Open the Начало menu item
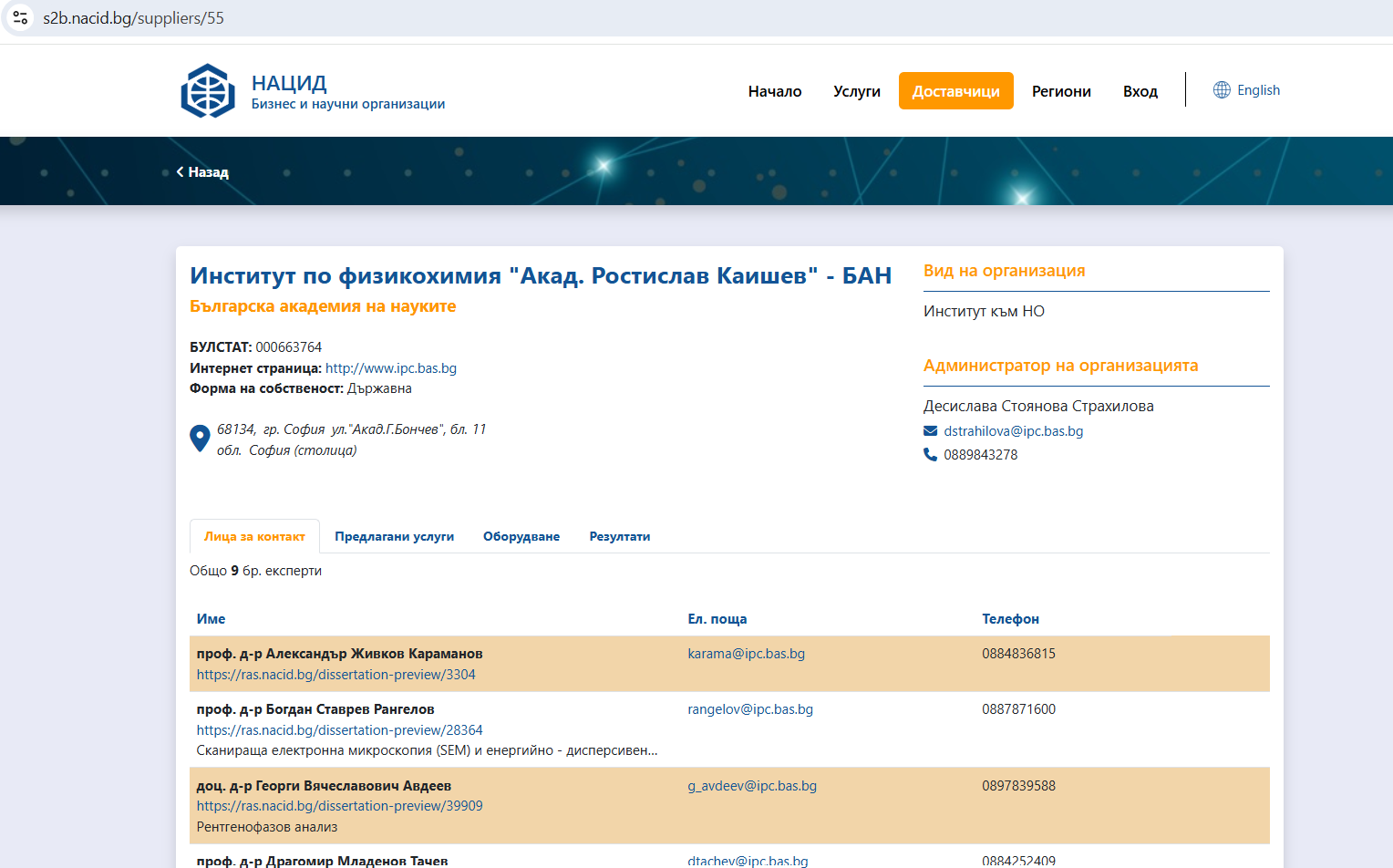Image resolution: width=1393 pixels, height=868 pixels. (775, 91)
